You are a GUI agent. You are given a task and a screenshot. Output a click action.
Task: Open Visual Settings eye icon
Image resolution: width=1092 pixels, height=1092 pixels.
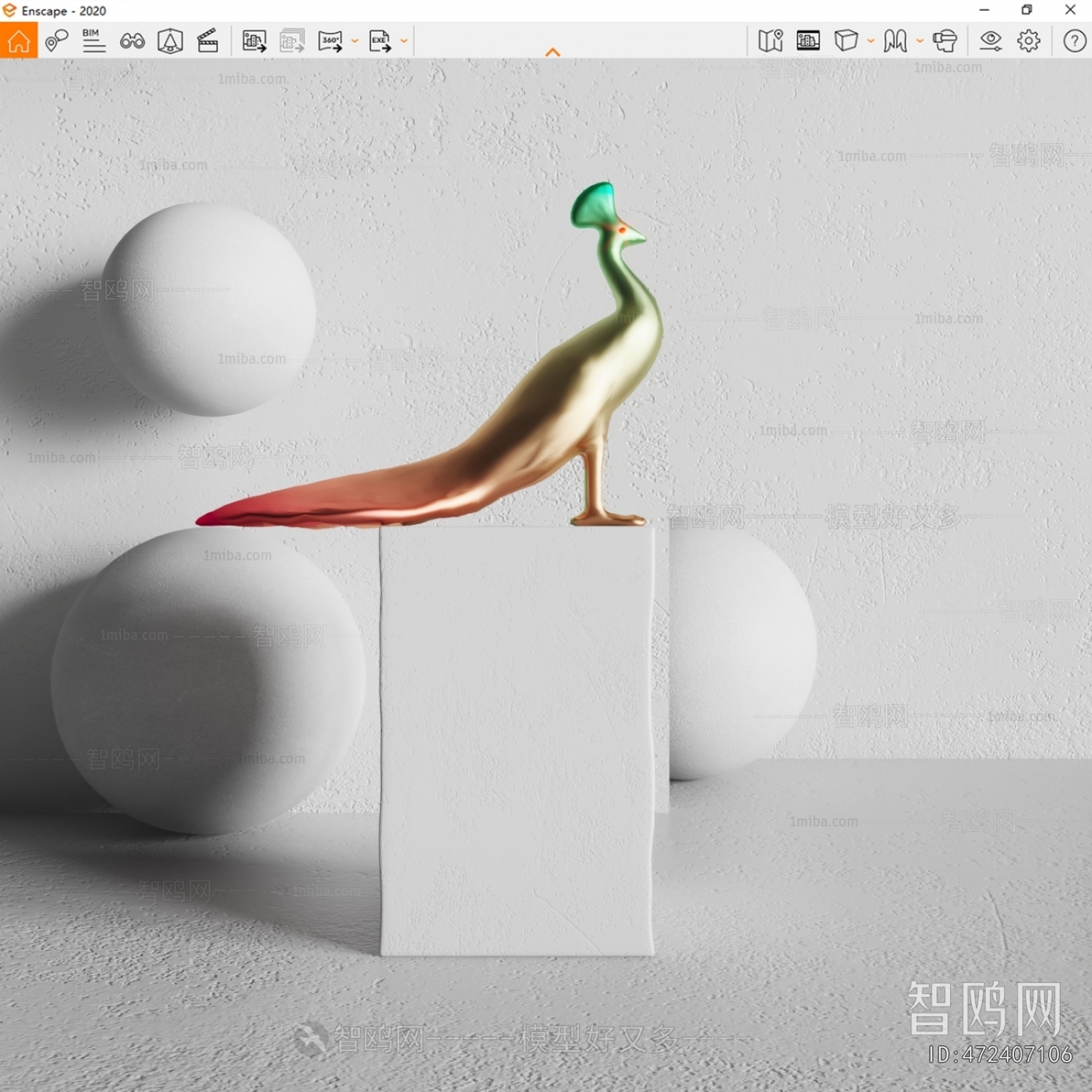coord(991,41)
